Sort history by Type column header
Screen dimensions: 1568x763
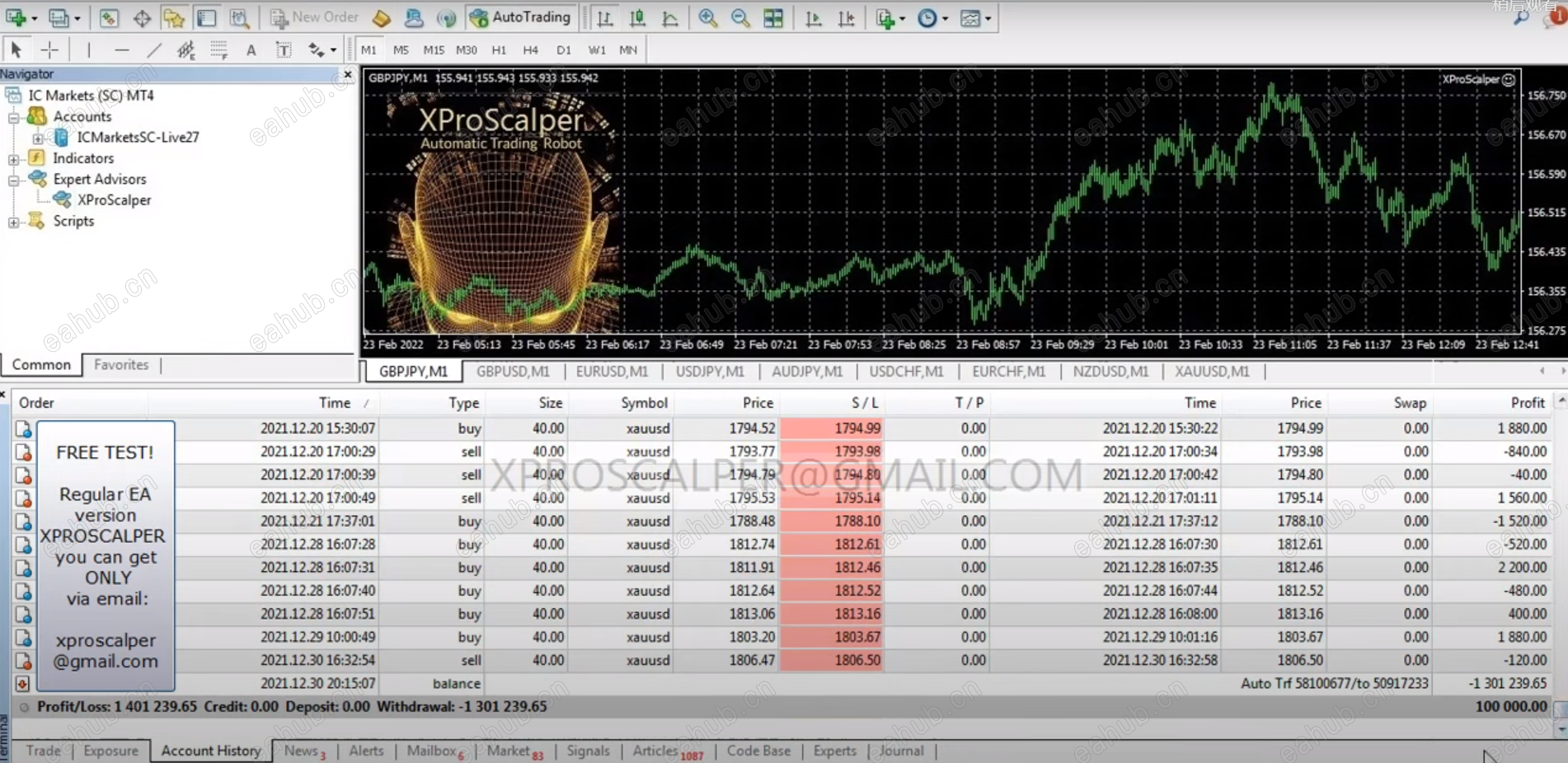(x=463, y=403)
